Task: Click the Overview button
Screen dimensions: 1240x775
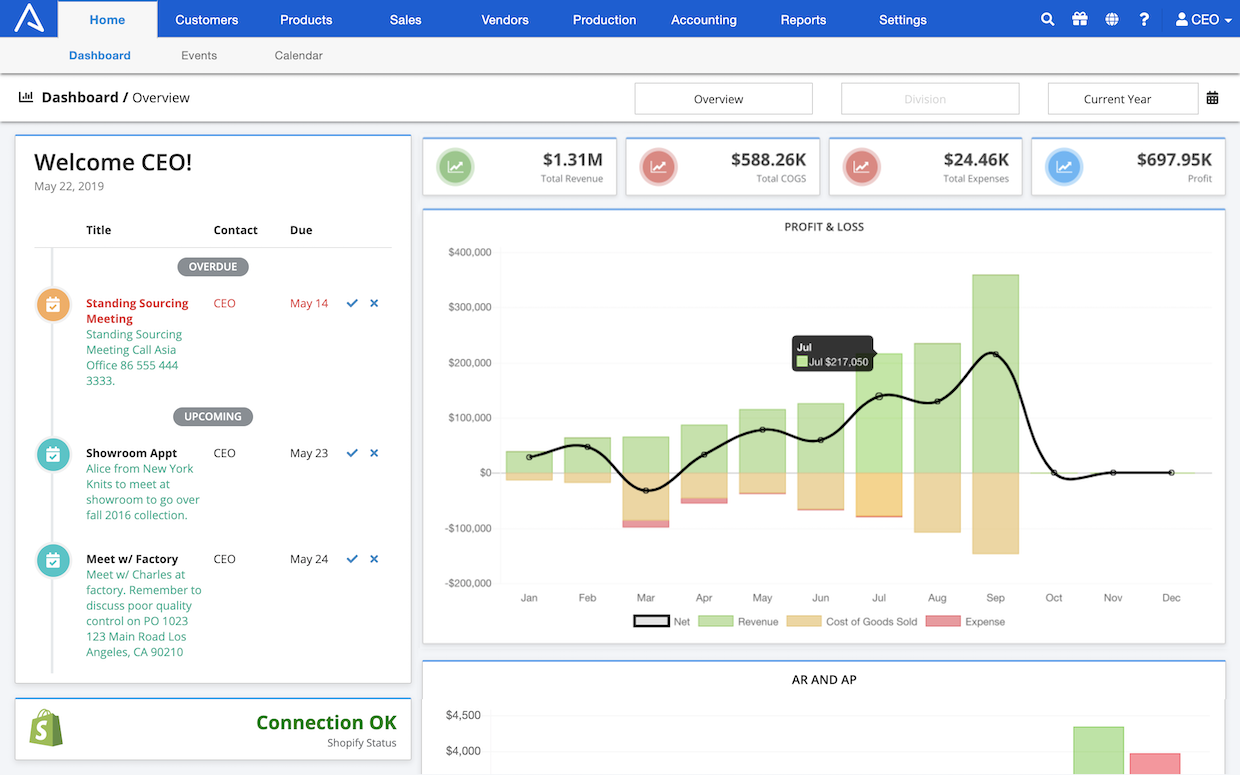Action: (723, 98)
